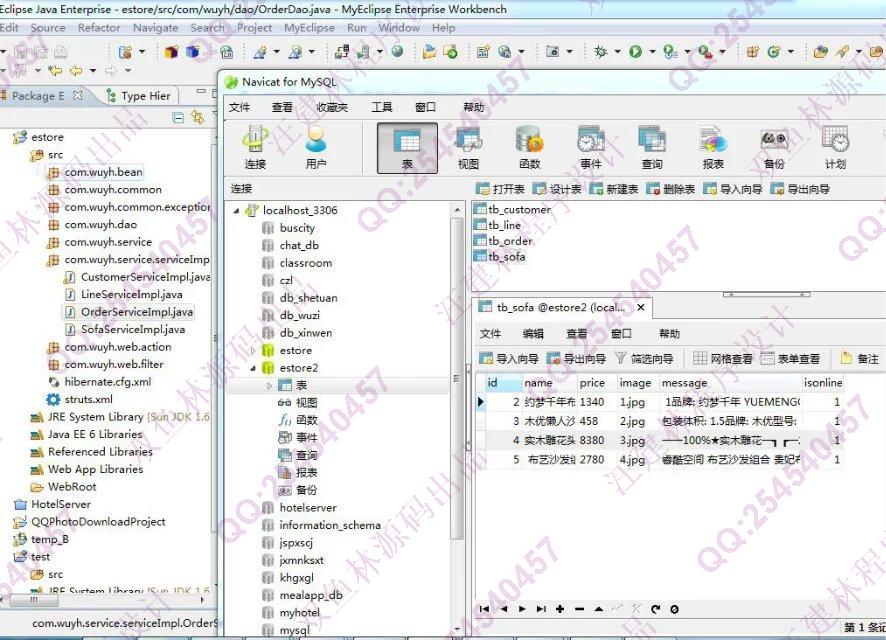Open Eclipse MyEclipse menu
This screenshot has width=886, height=640.
309,28
